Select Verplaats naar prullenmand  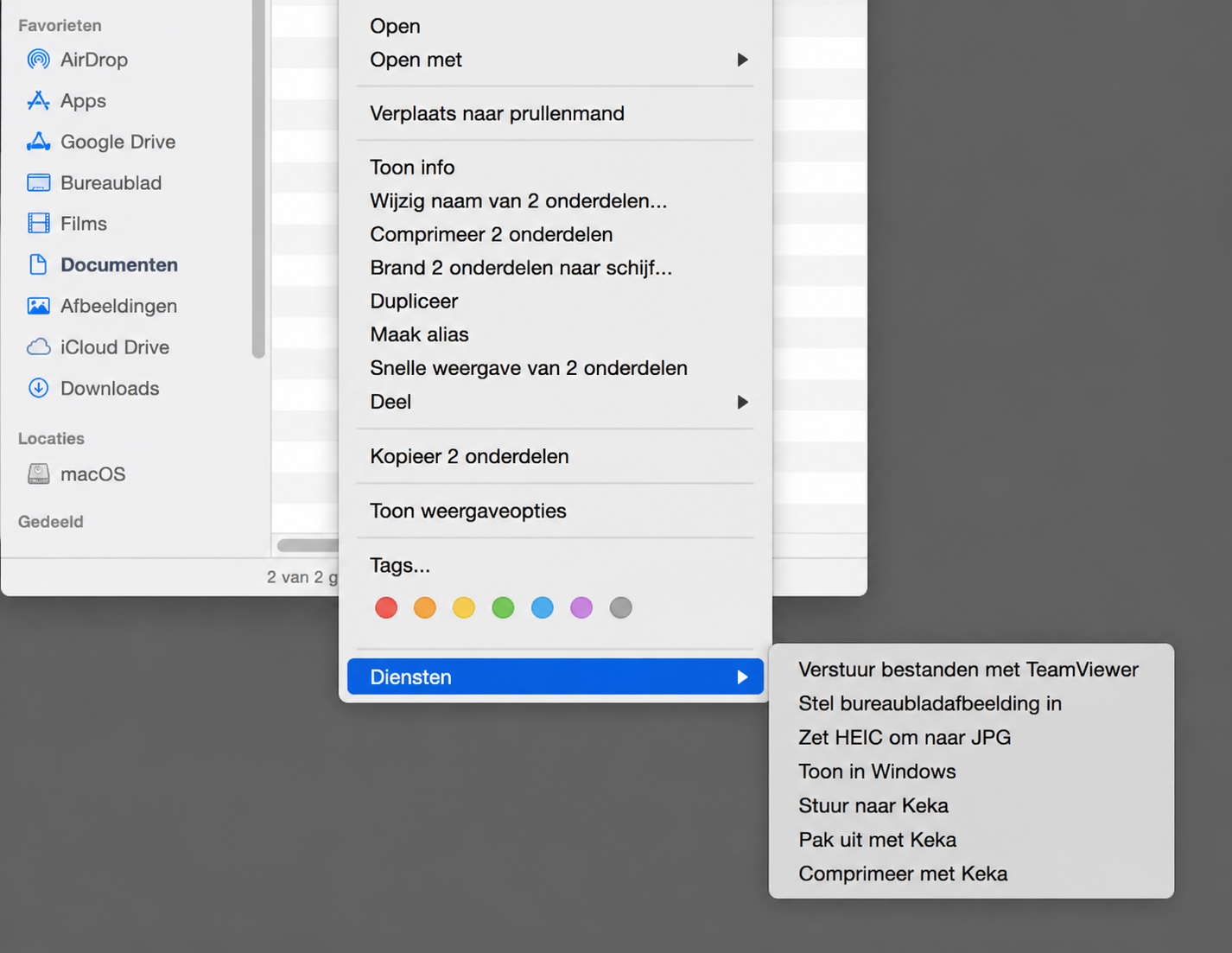(555, 113)
